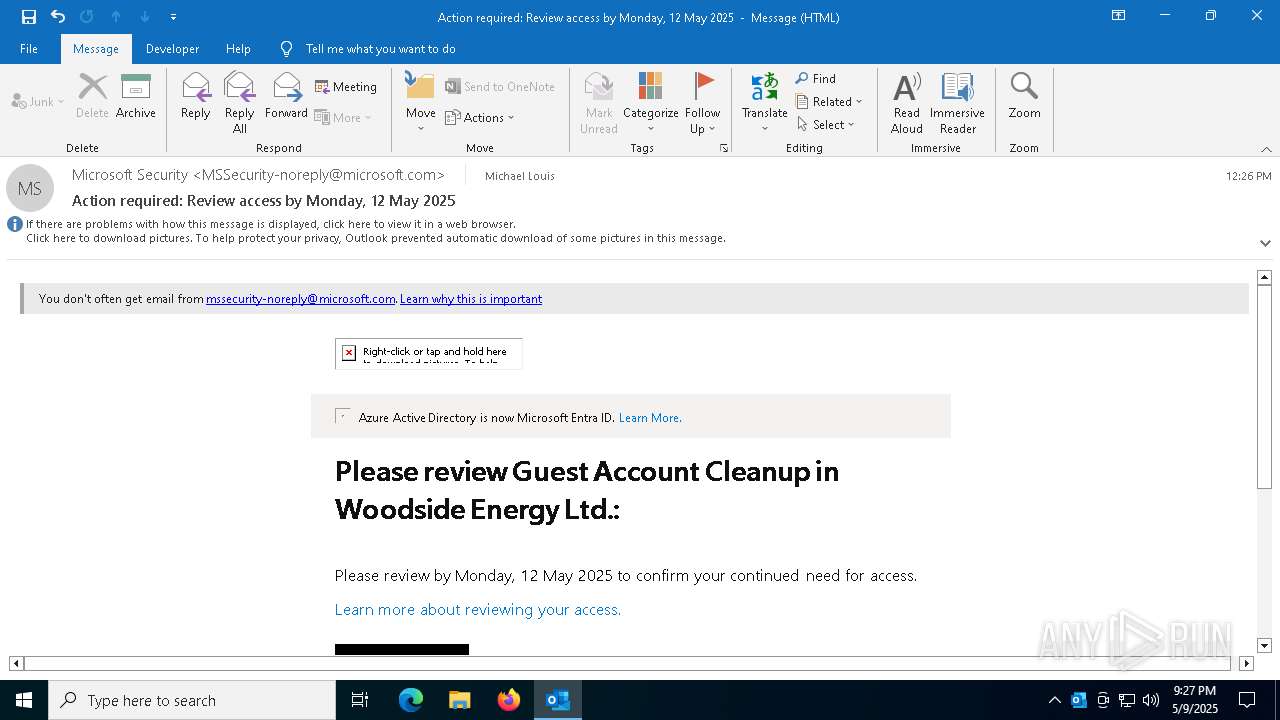The width and height of the screenshot is (1280, 720).
Task: Translate the message text
Action: pyautogui.click(x=765, y=103)
